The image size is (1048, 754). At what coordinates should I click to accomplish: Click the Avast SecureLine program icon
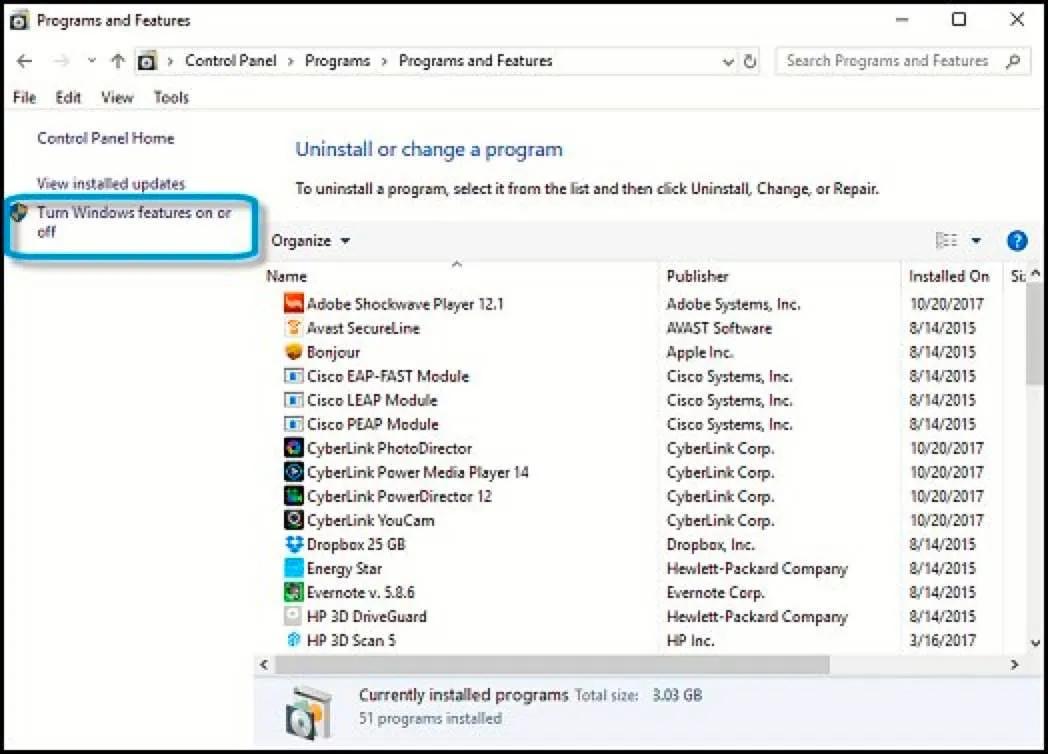pos(293,328)
